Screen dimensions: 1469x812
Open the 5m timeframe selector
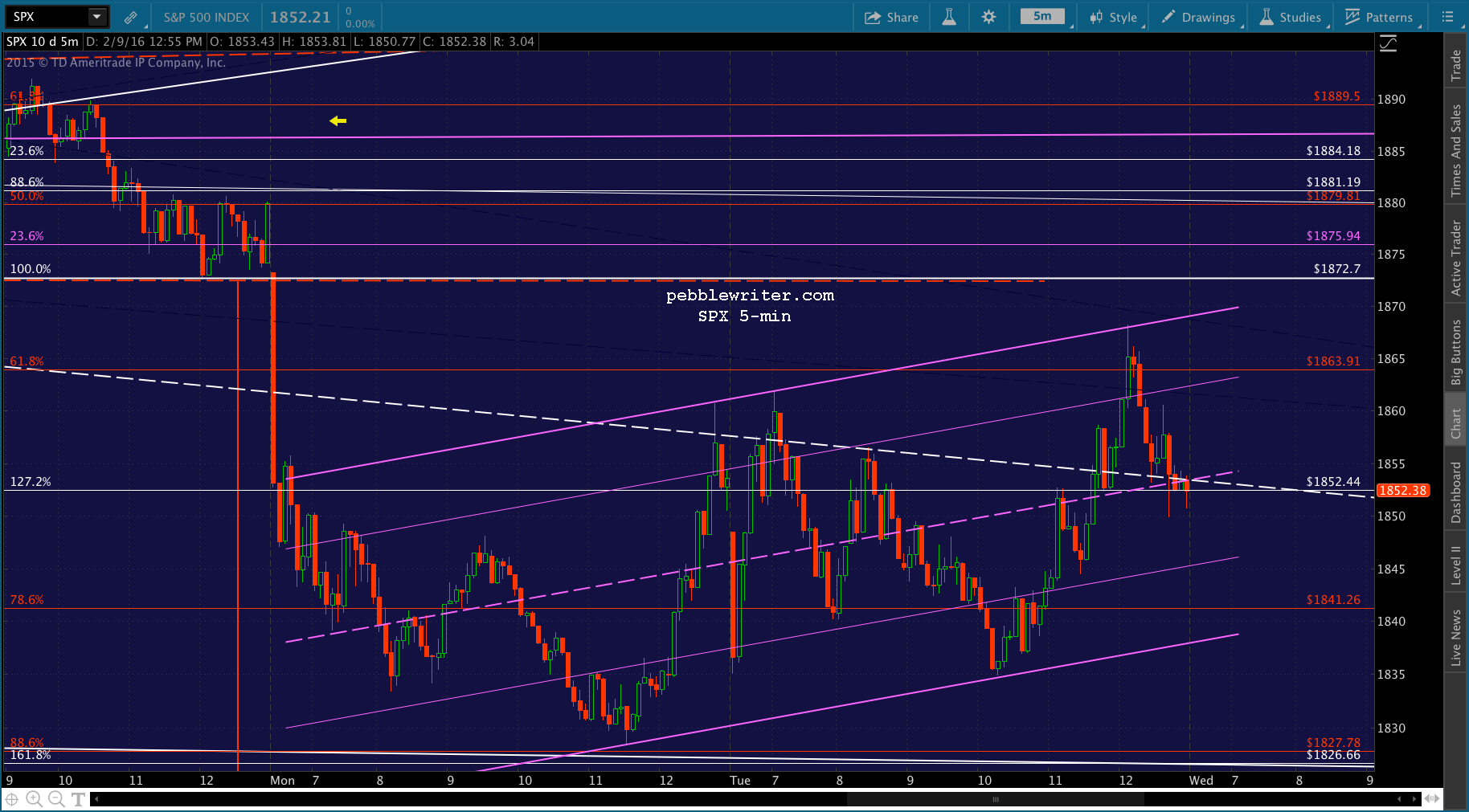click(1042, 17)
